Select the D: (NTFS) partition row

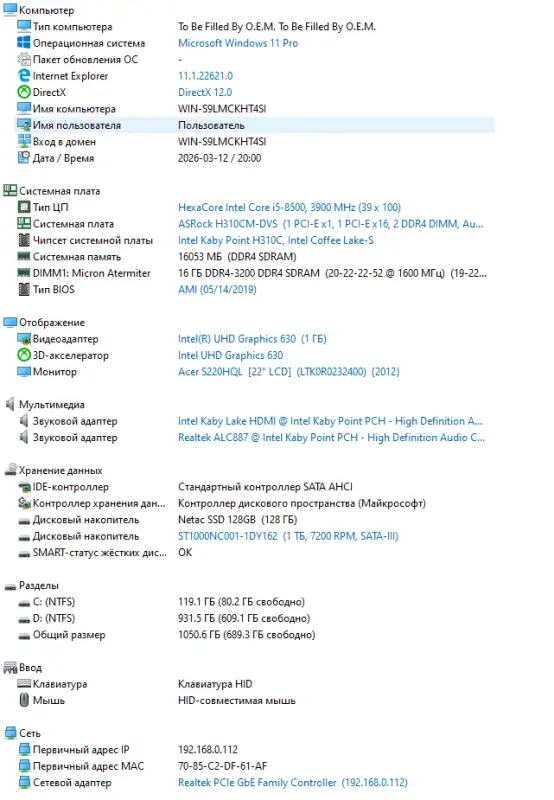(54, 618)
